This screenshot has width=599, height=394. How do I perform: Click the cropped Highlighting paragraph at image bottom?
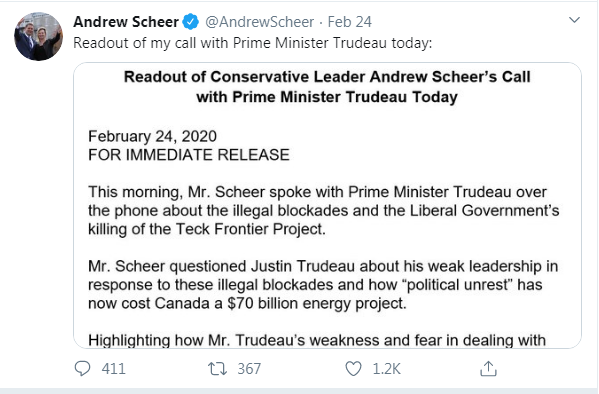tap(317, 340)
